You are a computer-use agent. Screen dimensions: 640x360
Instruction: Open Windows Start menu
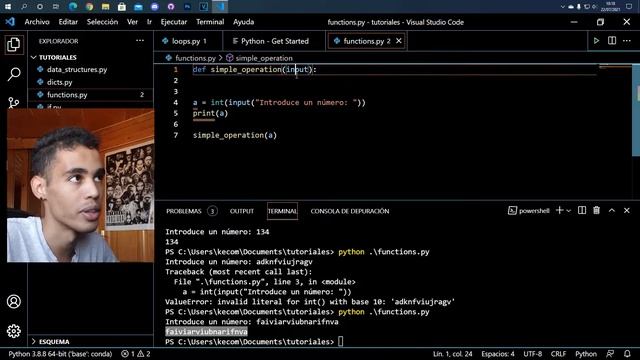tap(8, 6)
